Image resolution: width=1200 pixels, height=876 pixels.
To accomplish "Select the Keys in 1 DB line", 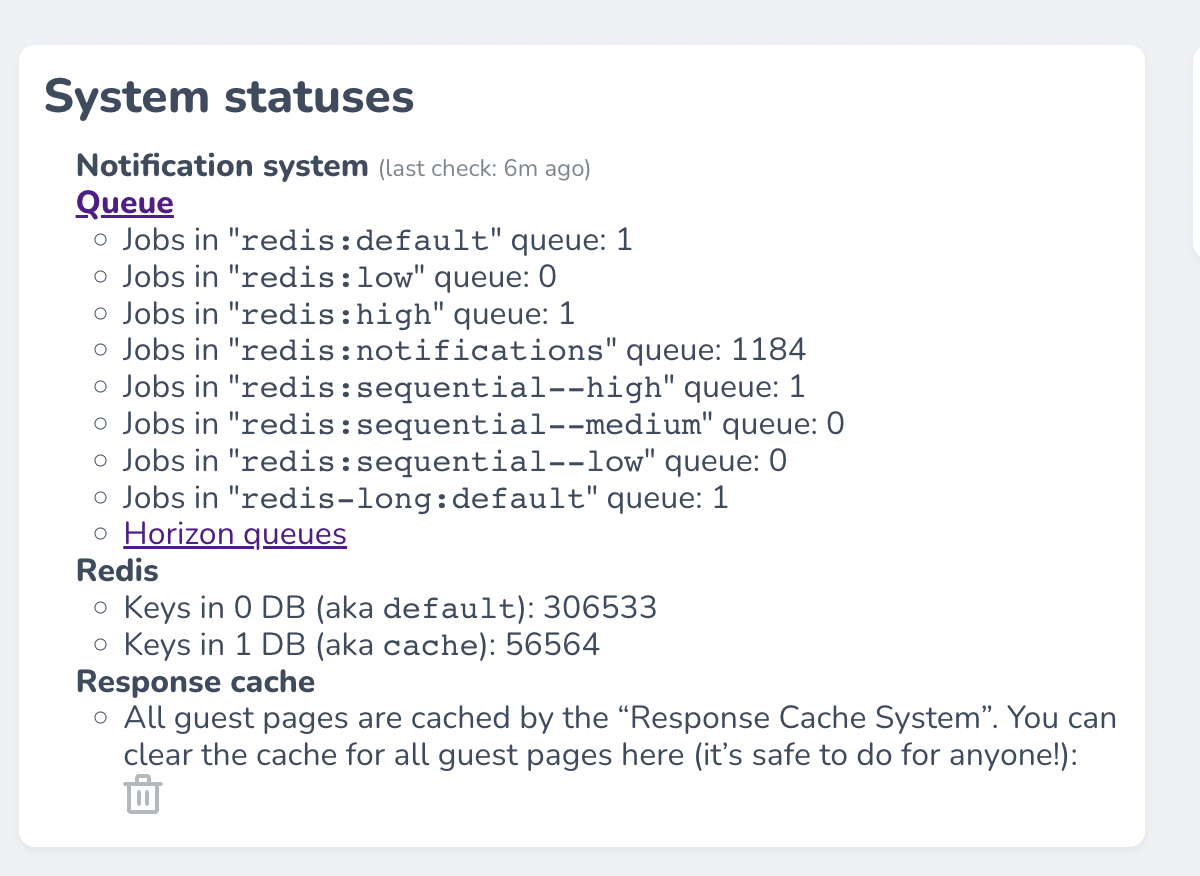I will 361,645.
